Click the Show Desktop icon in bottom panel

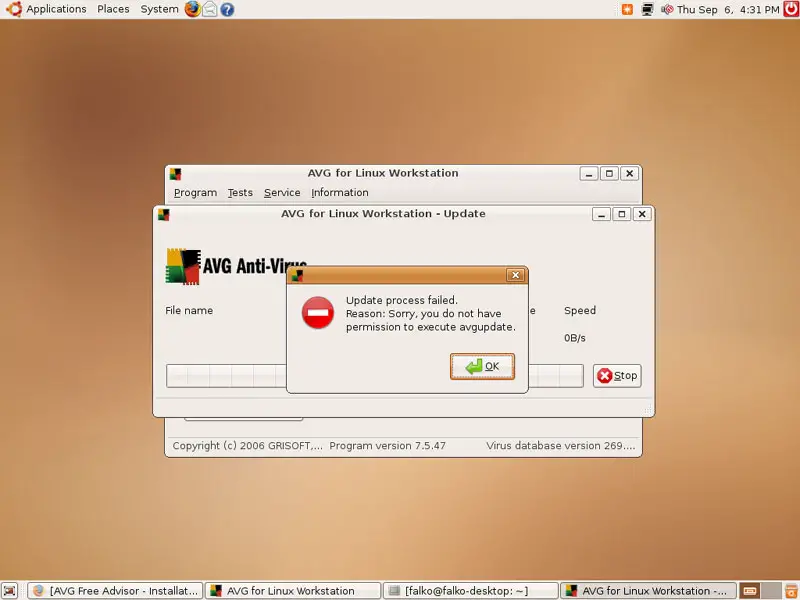(x=10, y=591)
